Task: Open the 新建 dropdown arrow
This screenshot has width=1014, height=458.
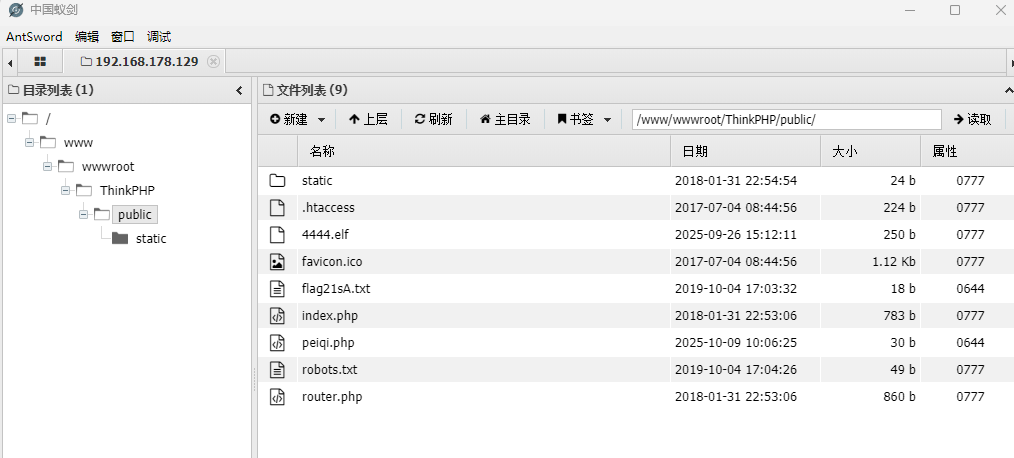Action: (x=321, y=120)
